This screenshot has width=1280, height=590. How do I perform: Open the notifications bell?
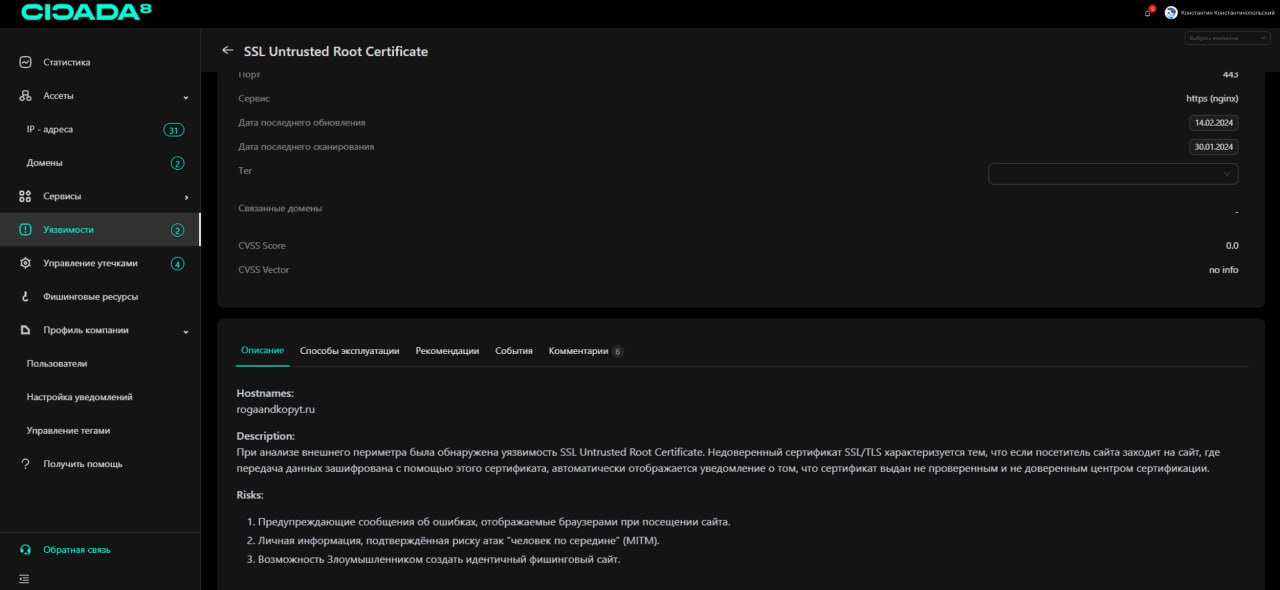coord(1148,12)
